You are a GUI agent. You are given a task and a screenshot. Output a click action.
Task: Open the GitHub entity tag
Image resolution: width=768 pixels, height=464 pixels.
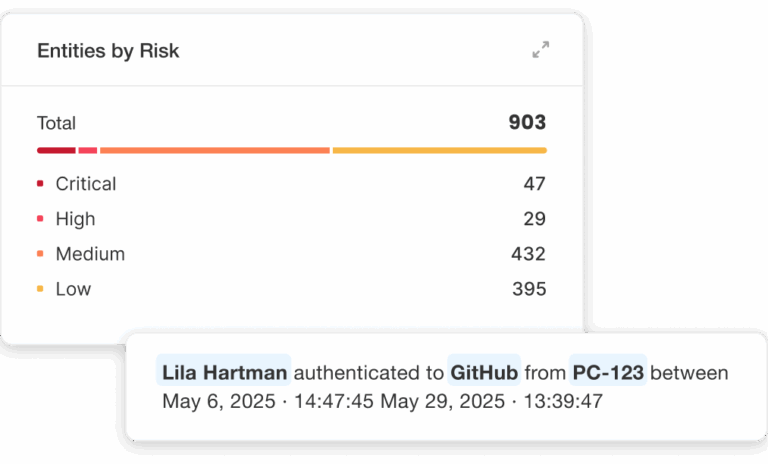coord(485,373)
